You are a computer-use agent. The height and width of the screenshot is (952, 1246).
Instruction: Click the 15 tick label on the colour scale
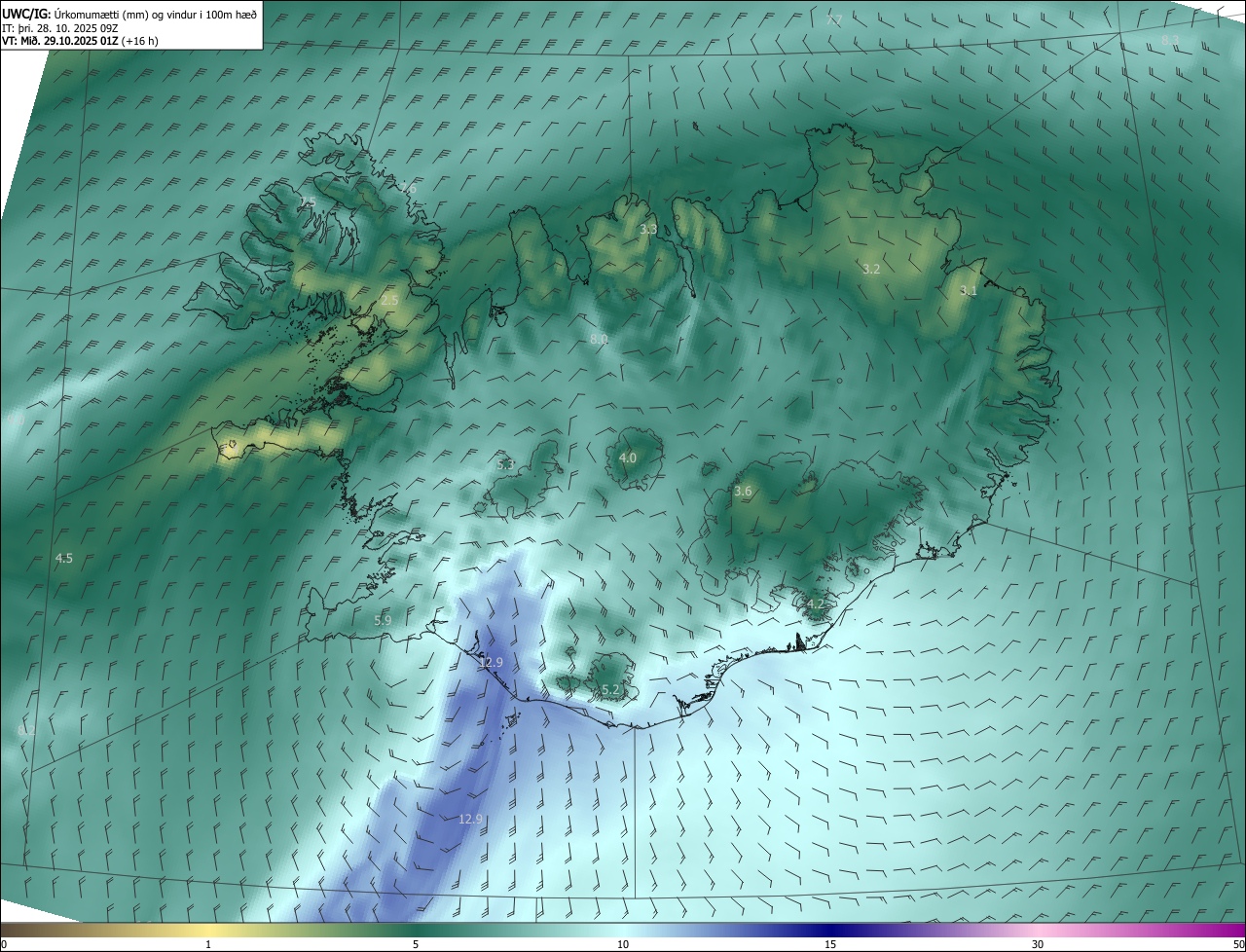point(830,944)
